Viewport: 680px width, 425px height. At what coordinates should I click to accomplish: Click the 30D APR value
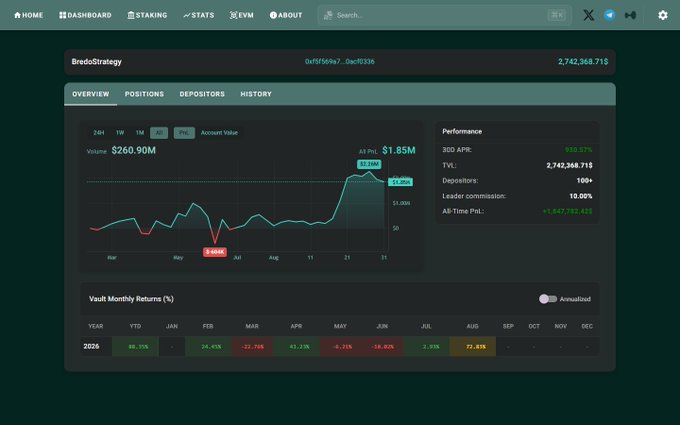coord(579,150)
